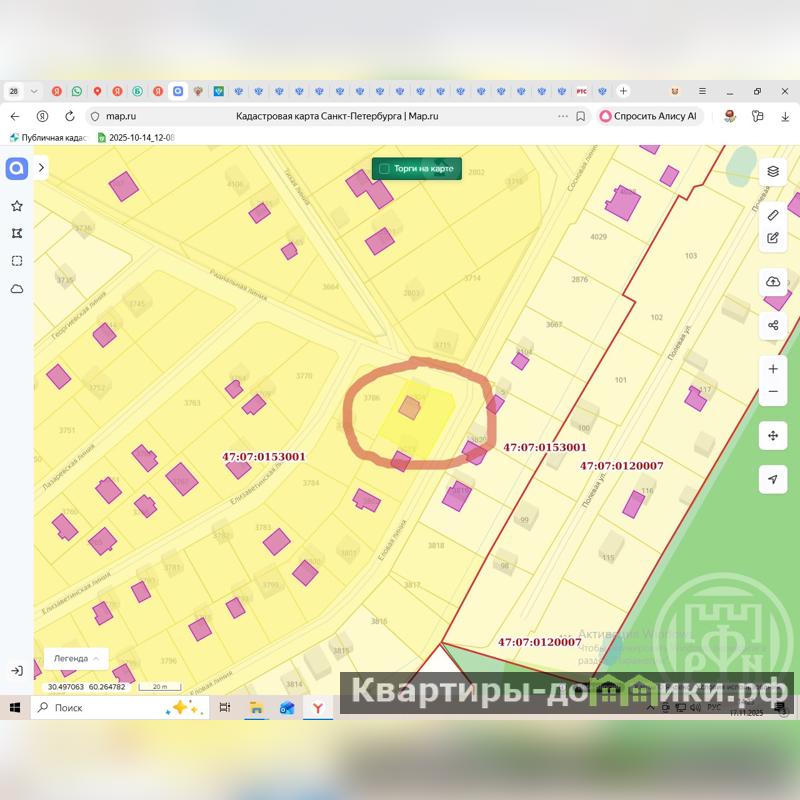Zoom out with the minus button

pos(772,393)
